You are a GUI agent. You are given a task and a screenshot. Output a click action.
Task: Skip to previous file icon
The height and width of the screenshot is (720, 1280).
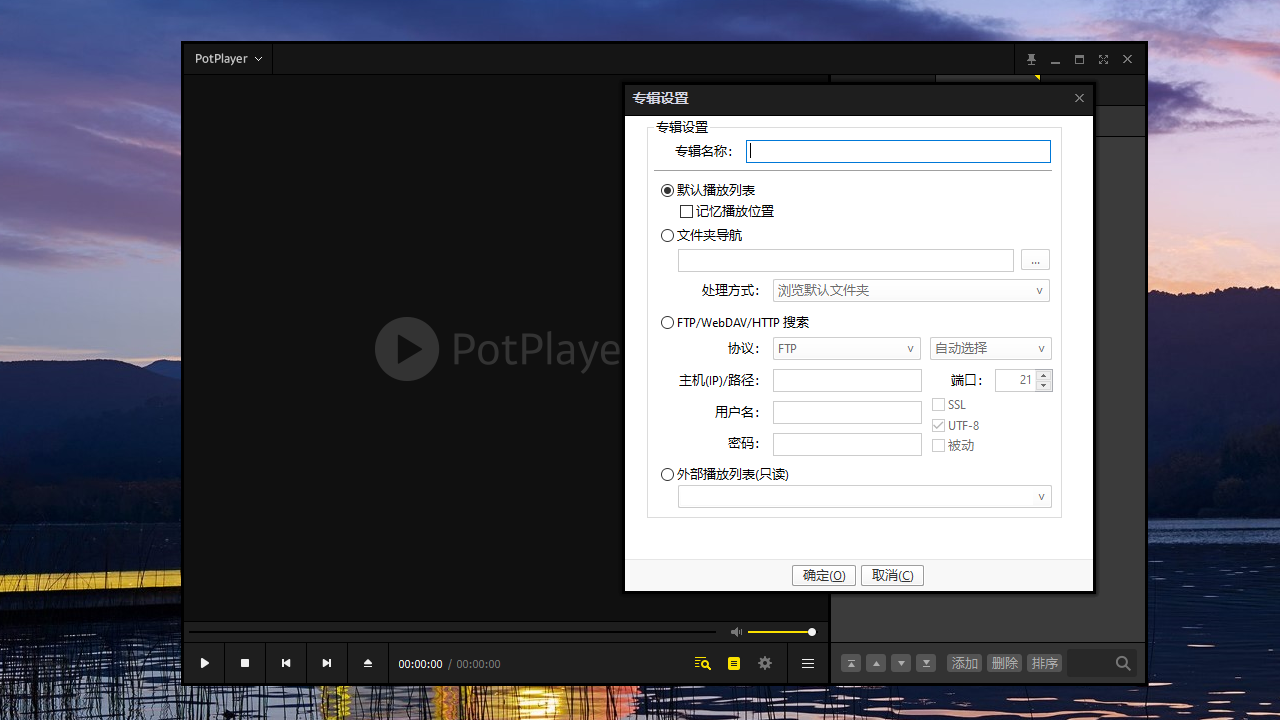click(x=285, y=663)
